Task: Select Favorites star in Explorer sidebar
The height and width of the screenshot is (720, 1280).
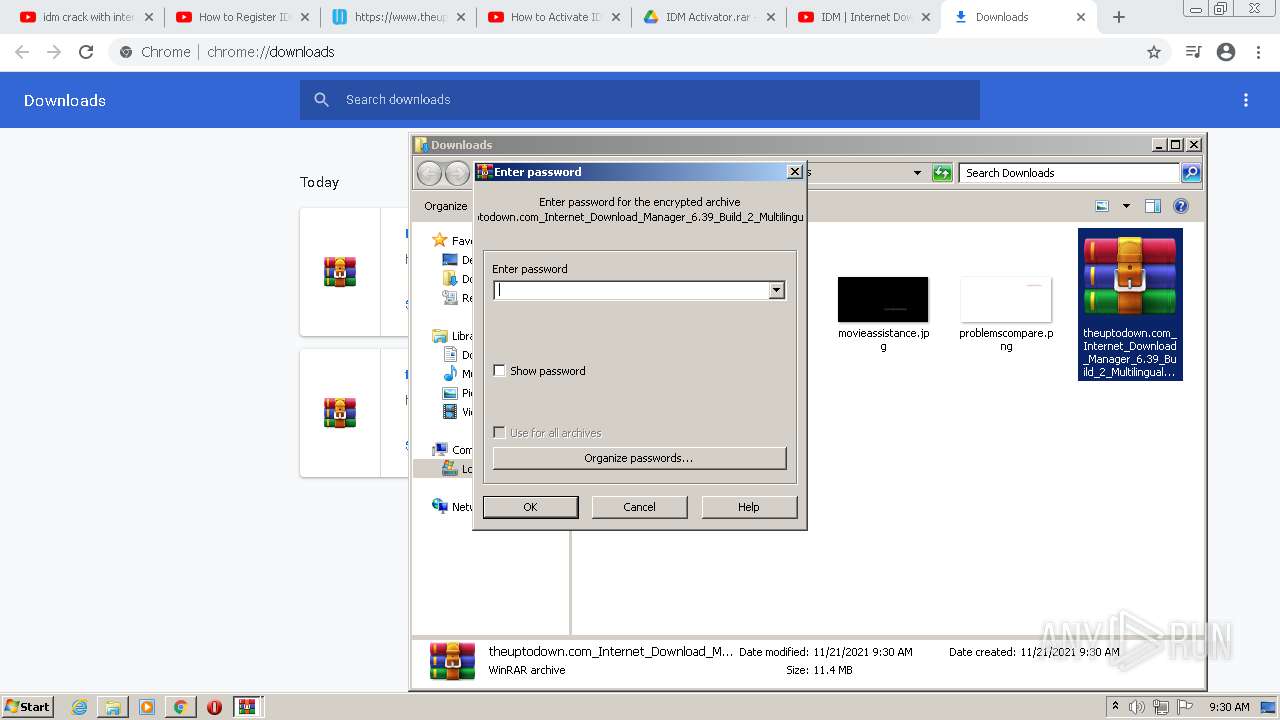Action: coord(440,240)
